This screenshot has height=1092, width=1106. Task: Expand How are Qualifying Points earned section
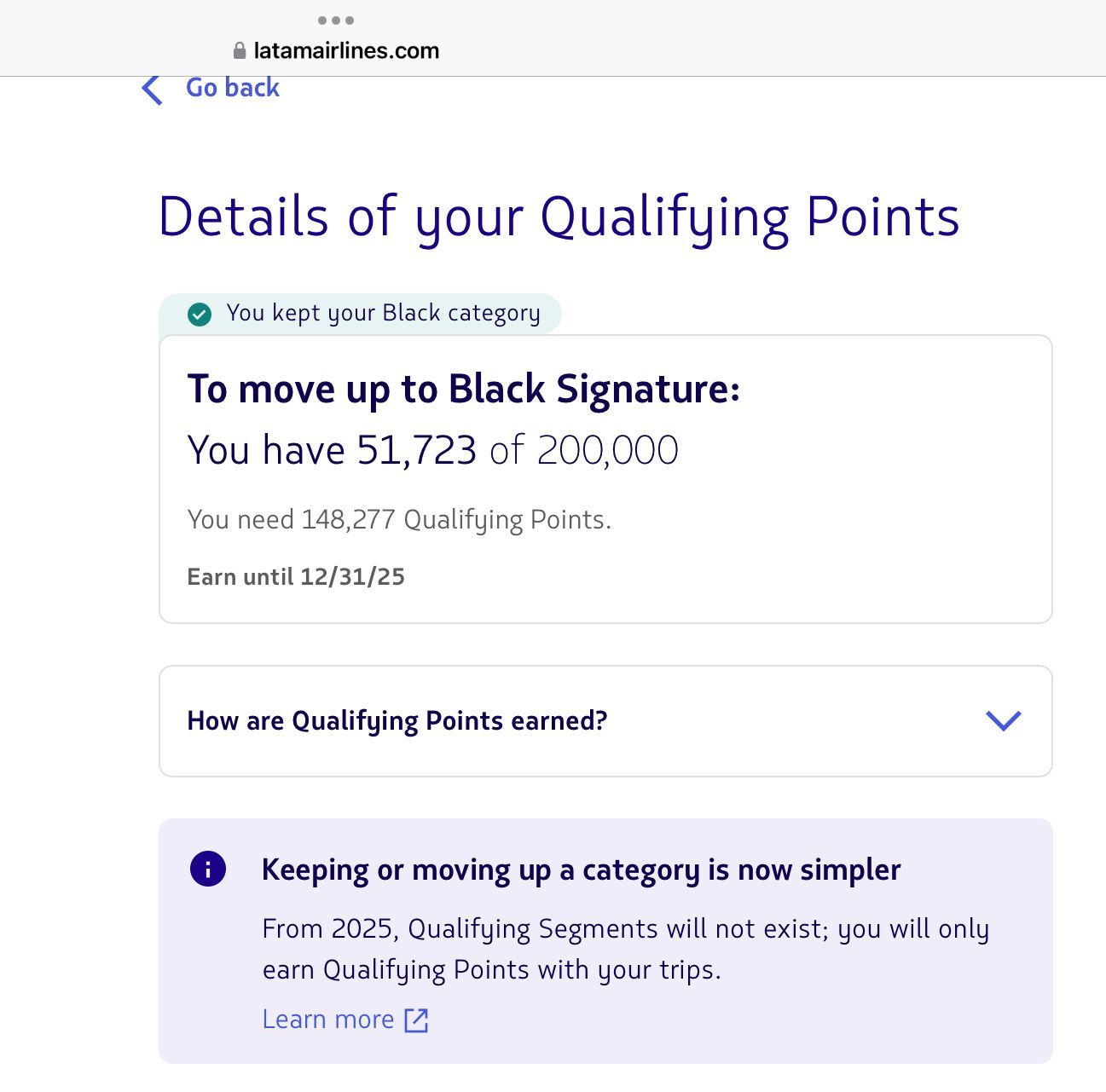pyautogui.click(x=397, y=721)
